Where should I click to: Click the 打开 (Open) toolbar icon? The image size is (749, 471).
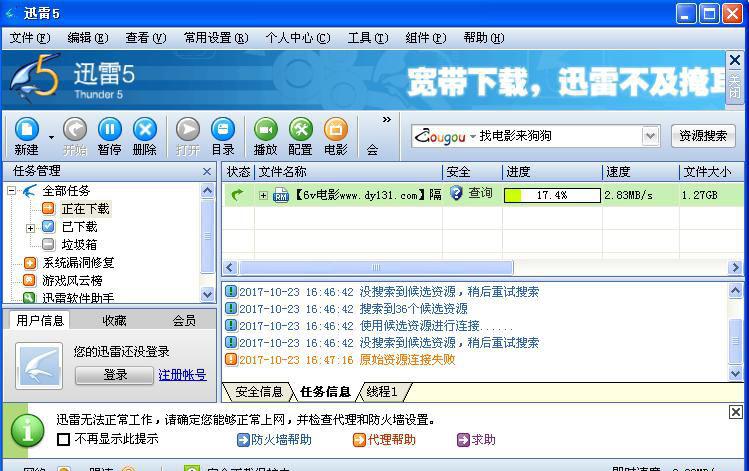point(188,137)
